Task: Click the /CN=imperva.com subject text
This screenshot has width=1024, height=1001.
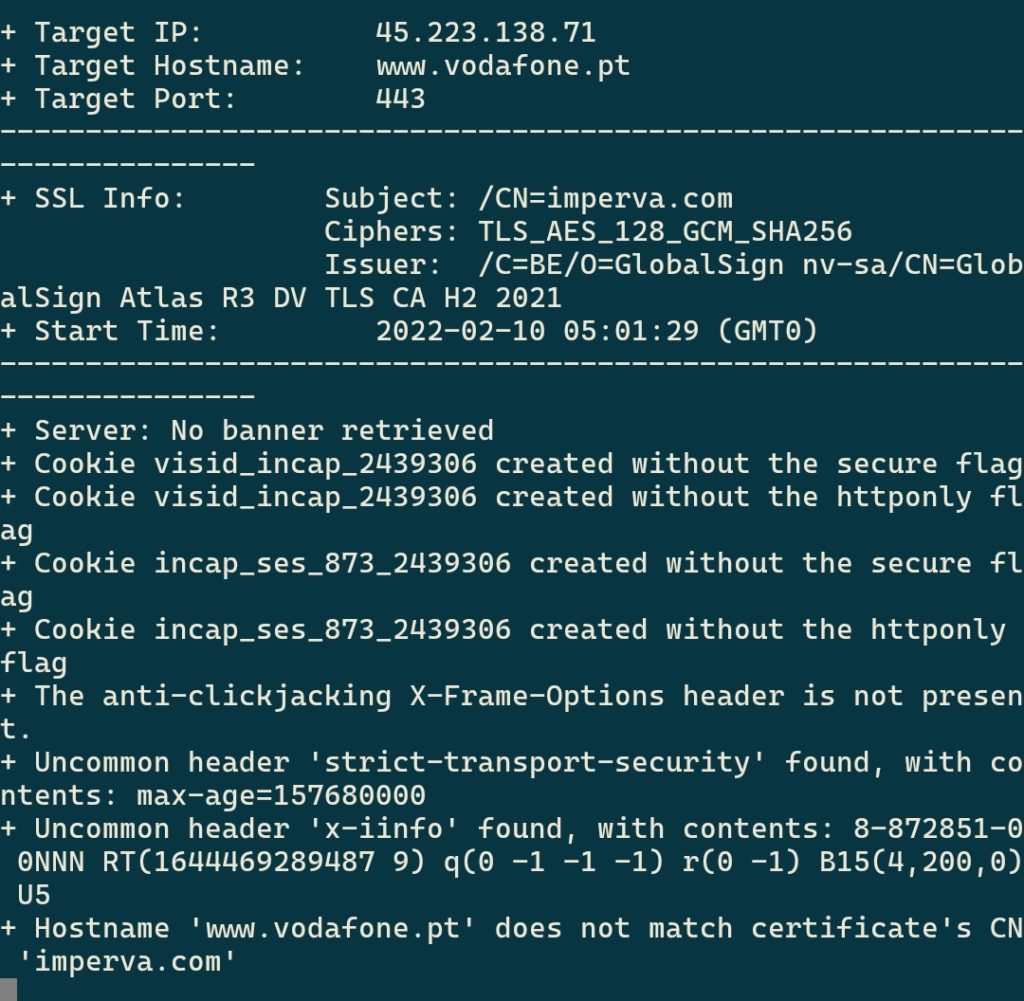Action: (605, 199)
